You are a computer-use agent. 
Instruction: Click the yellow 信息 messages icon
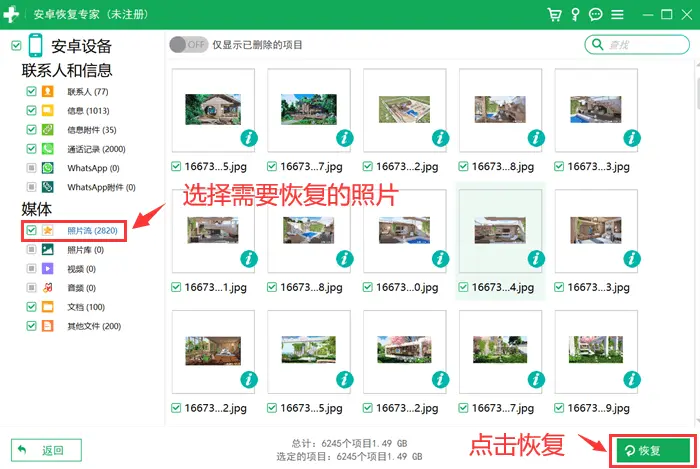tap(48, 110)
